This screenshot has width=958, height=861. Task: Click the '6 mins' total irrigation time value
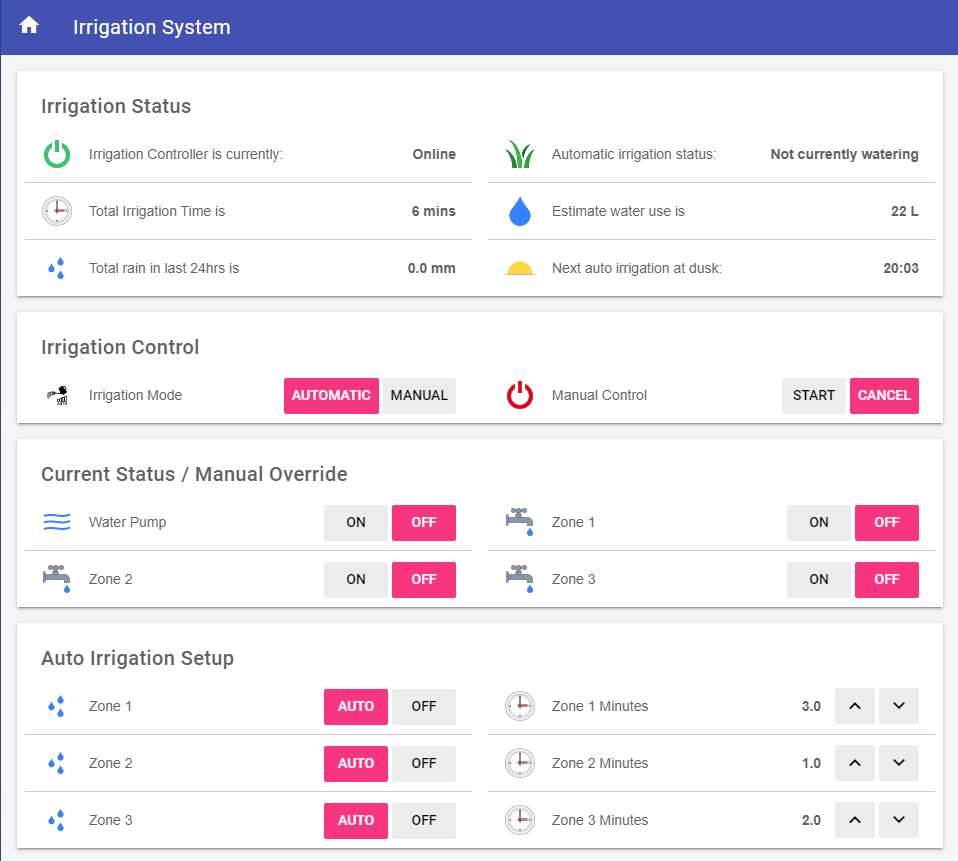(433, 211)
